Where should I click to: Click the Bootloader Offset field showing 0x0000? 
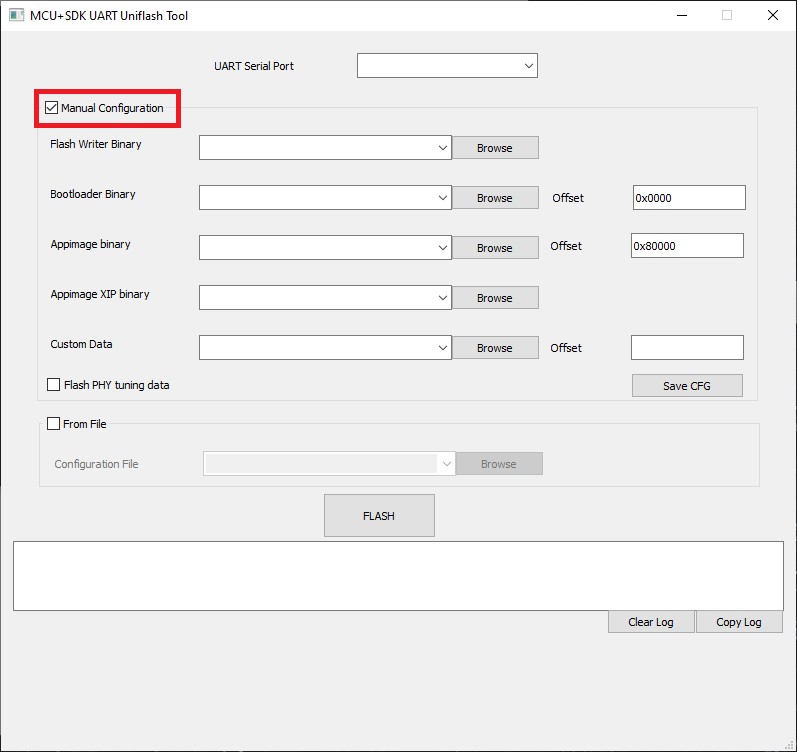click(688, 198)
